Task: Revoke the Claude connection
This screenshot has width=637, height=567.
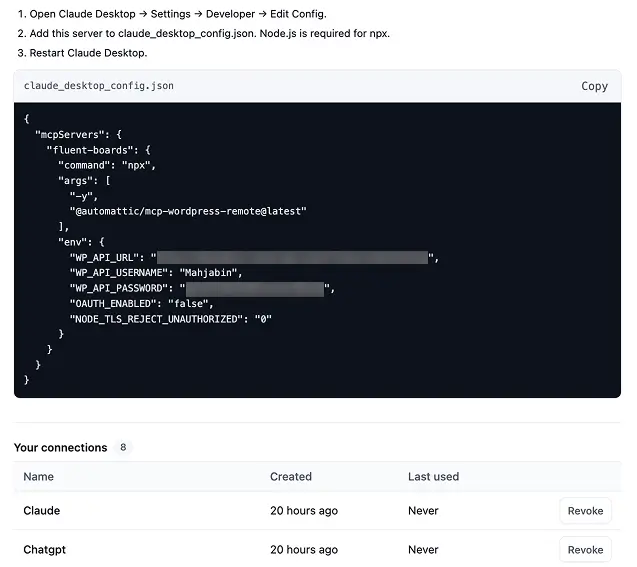Action: point(585,511)
